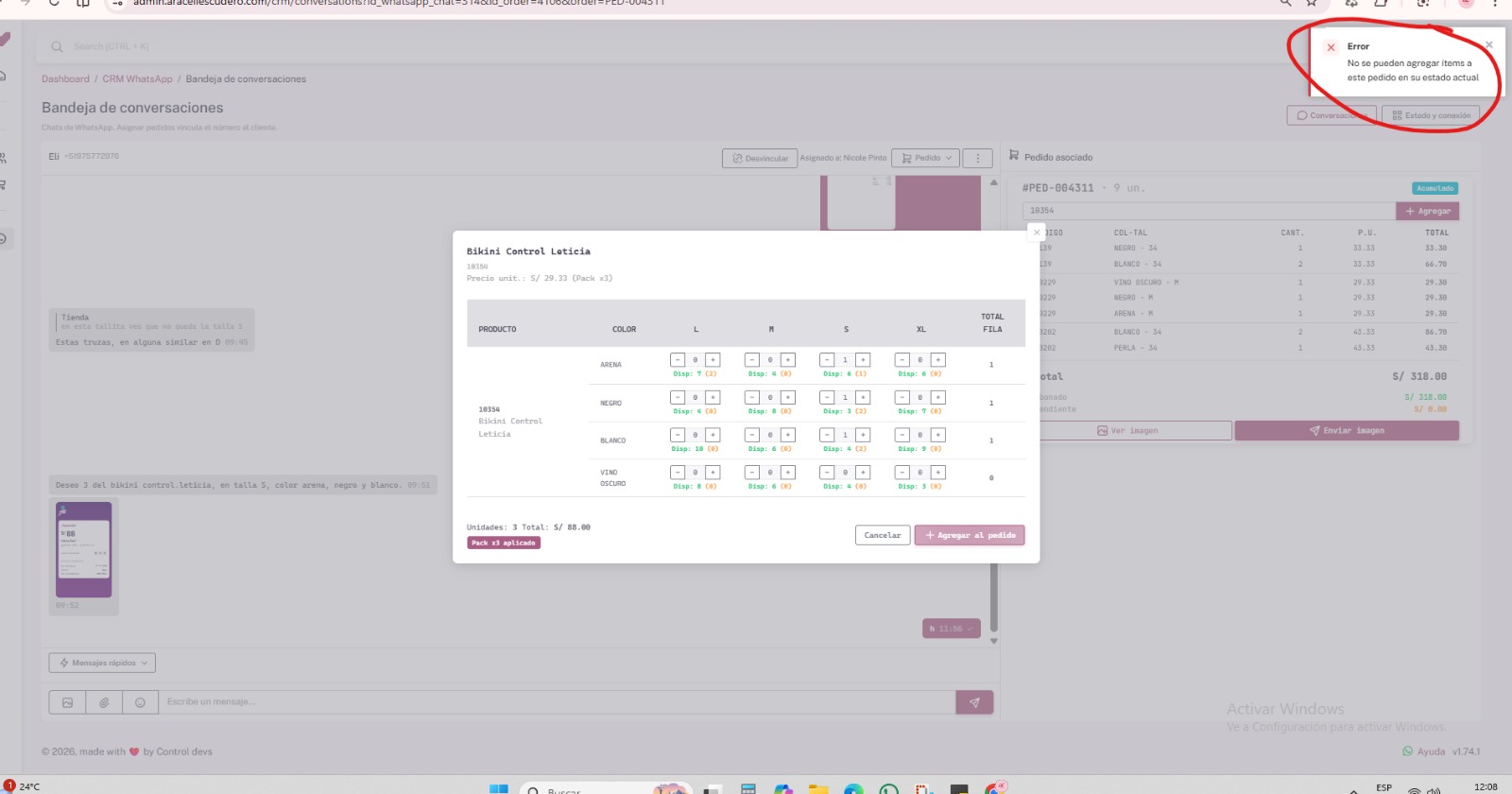Click the Escribe un mensaje input field

(556, 702)
